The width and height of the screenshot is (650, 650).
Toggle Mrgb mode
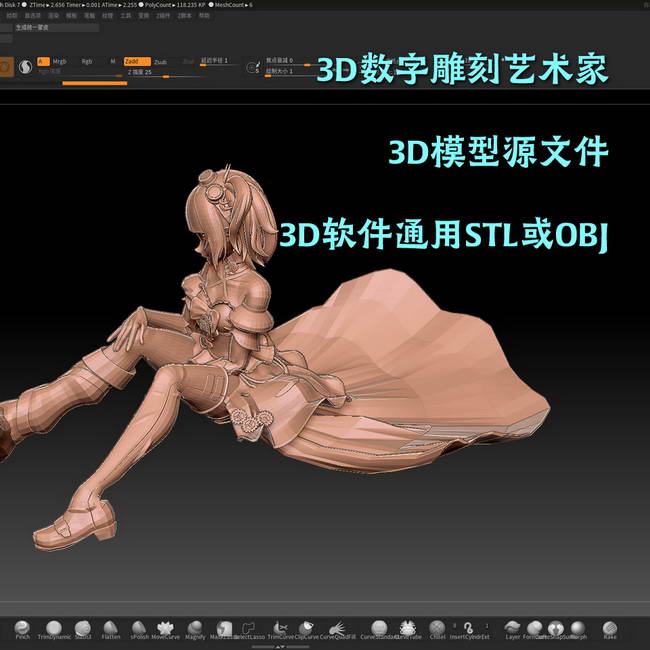60,61
